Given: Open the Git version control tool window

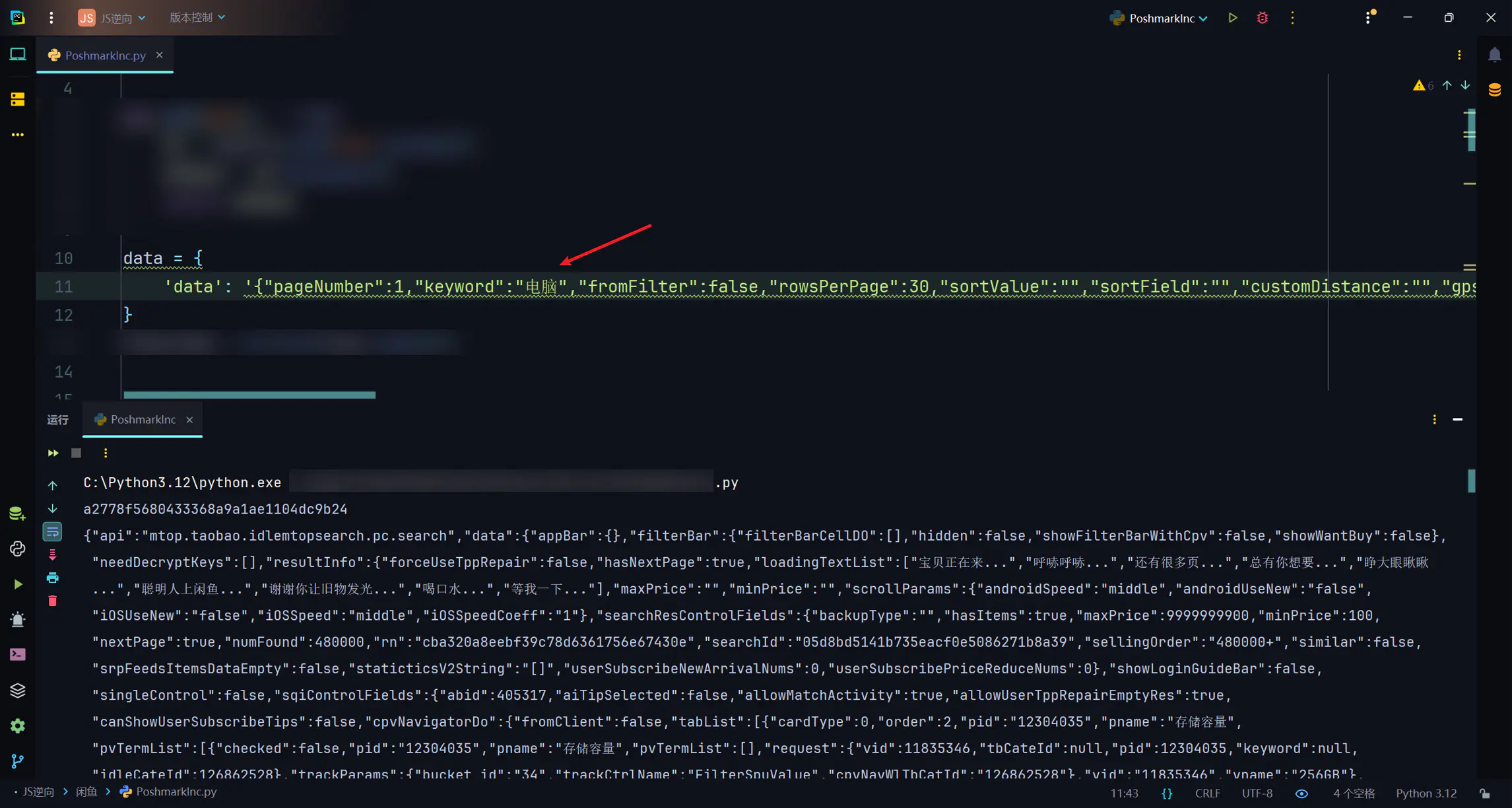Looking at the screenshot, I should pyautogui.click(x=18, y=761).
